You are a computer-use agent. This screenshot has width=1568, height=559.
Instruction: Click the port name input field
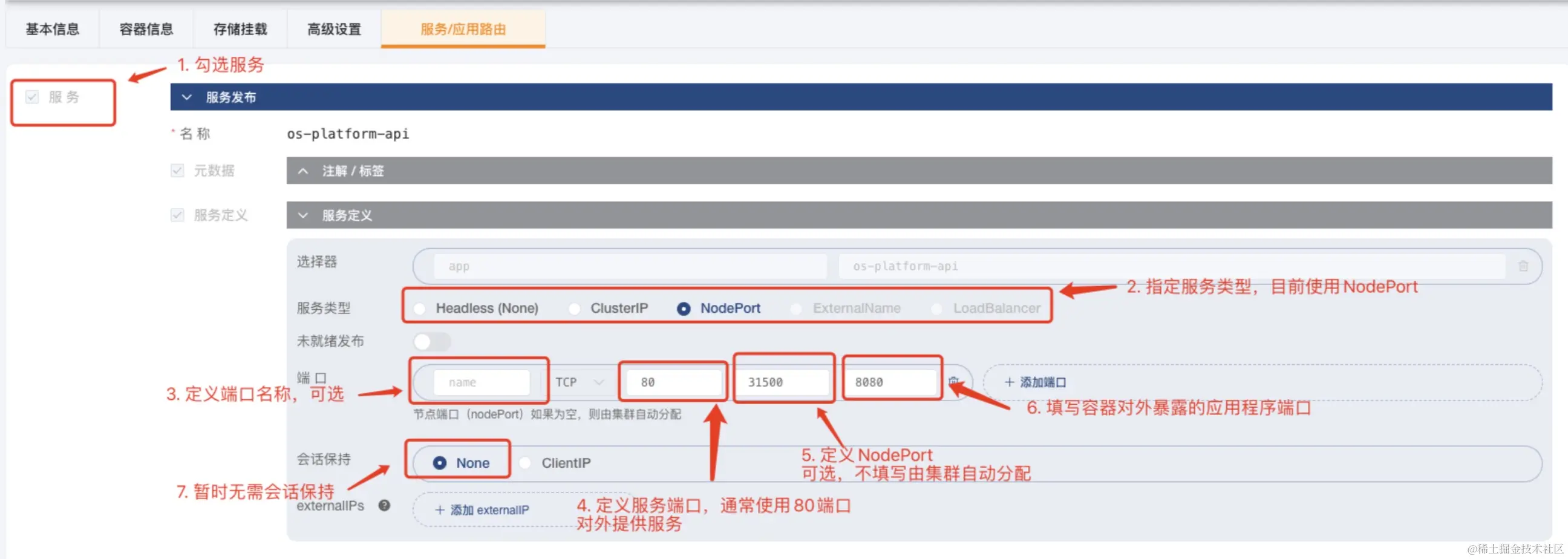tap(481, 382)
